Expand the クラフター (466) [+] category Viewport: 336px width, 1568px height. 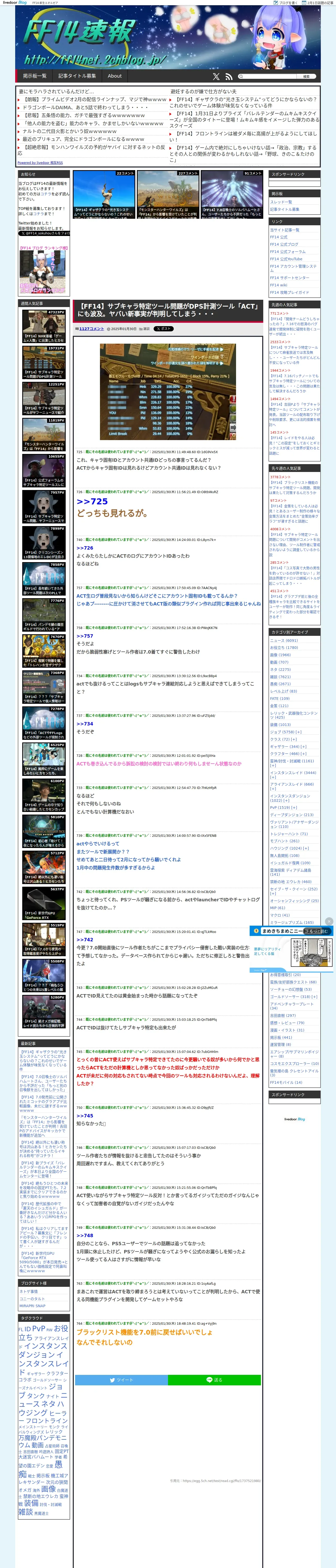[x=288, y=754]
